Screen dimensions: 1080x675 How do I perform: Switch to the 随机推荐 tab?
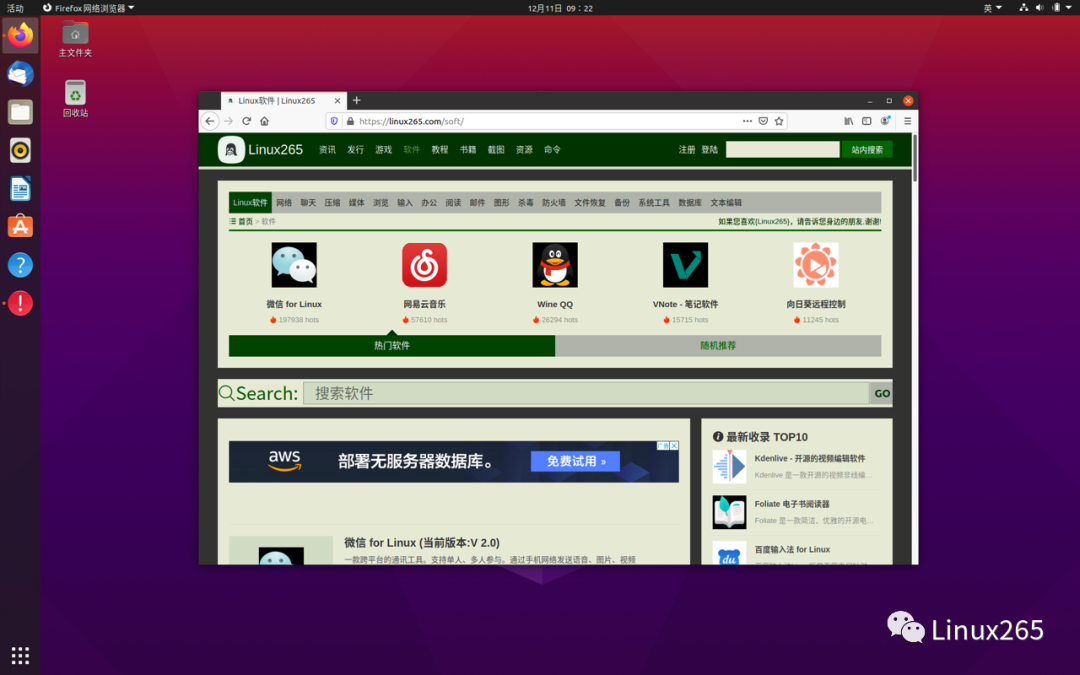718,346
